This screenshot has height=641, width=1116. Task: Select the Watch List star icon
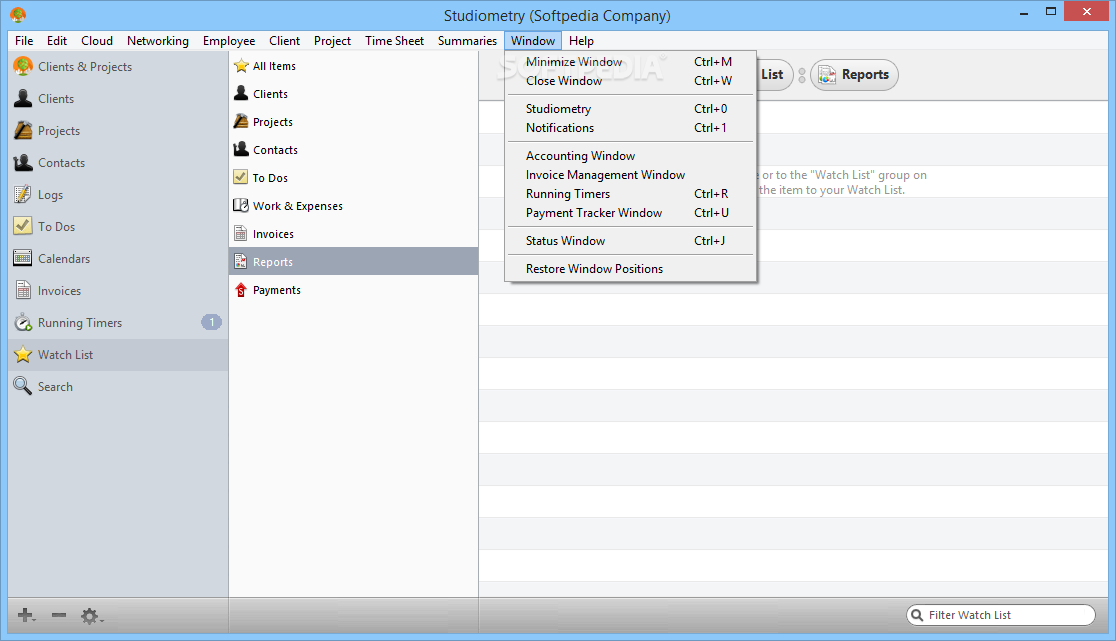point(23,354)
